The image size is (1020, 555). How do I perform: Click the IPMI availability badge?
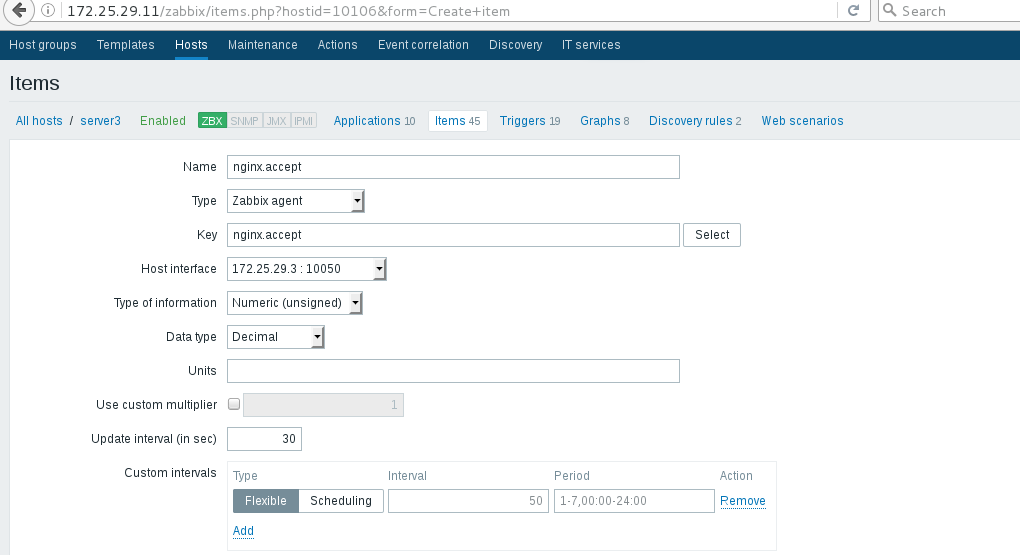303,120
